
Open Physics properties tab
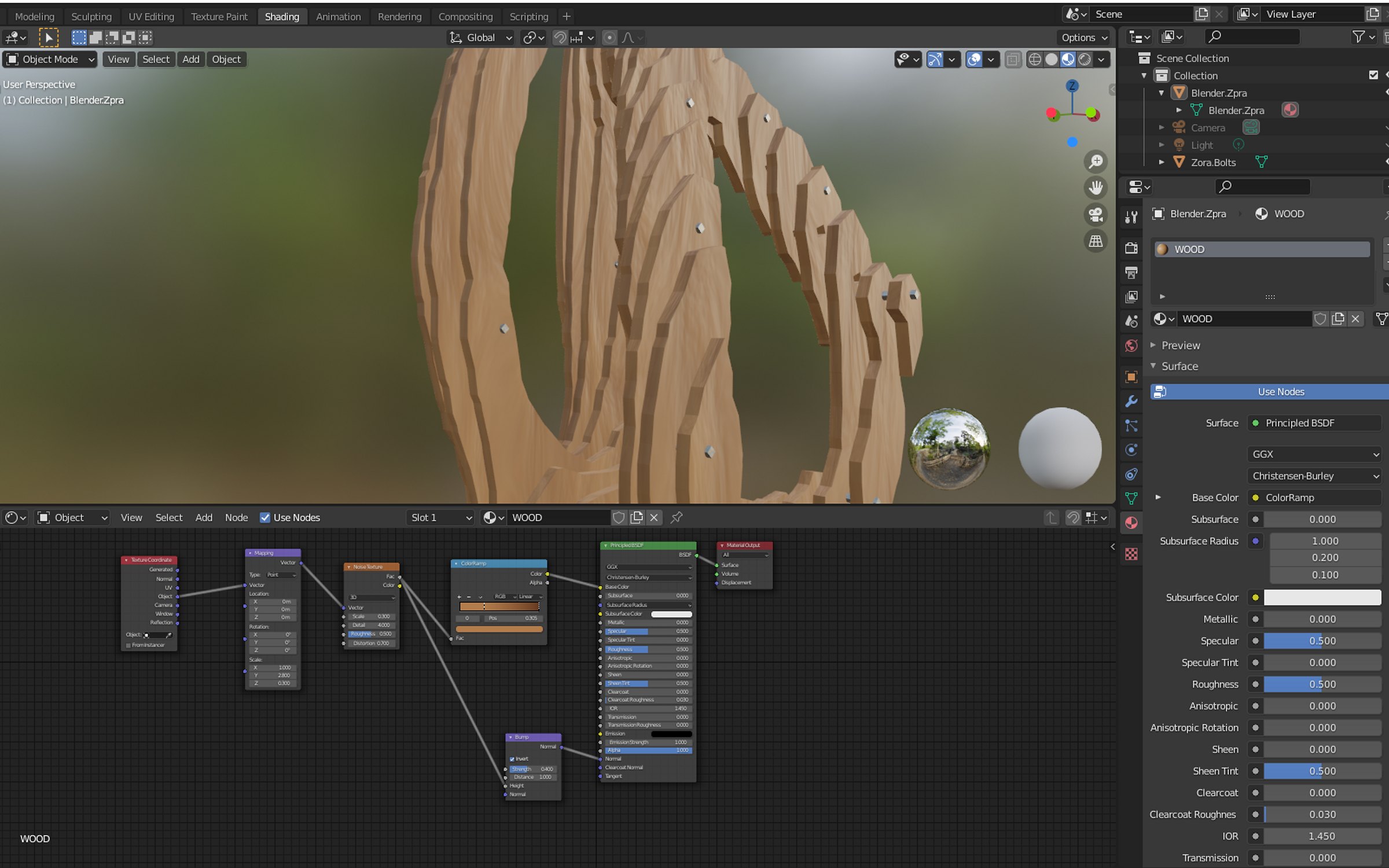pyautogui.click(x=1131, y=450)
